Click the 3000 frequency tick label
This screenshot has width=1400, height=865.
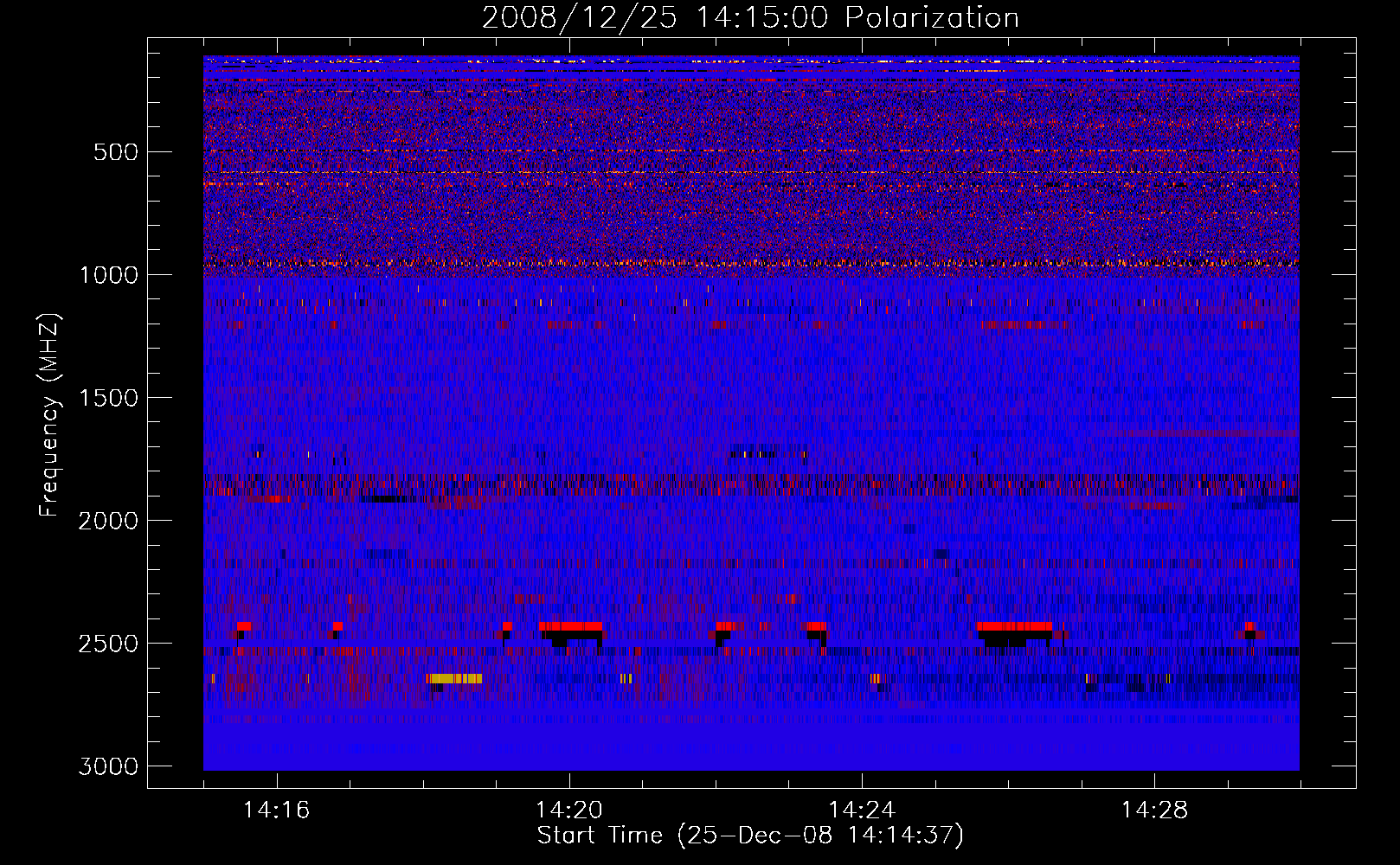(108, 766)
